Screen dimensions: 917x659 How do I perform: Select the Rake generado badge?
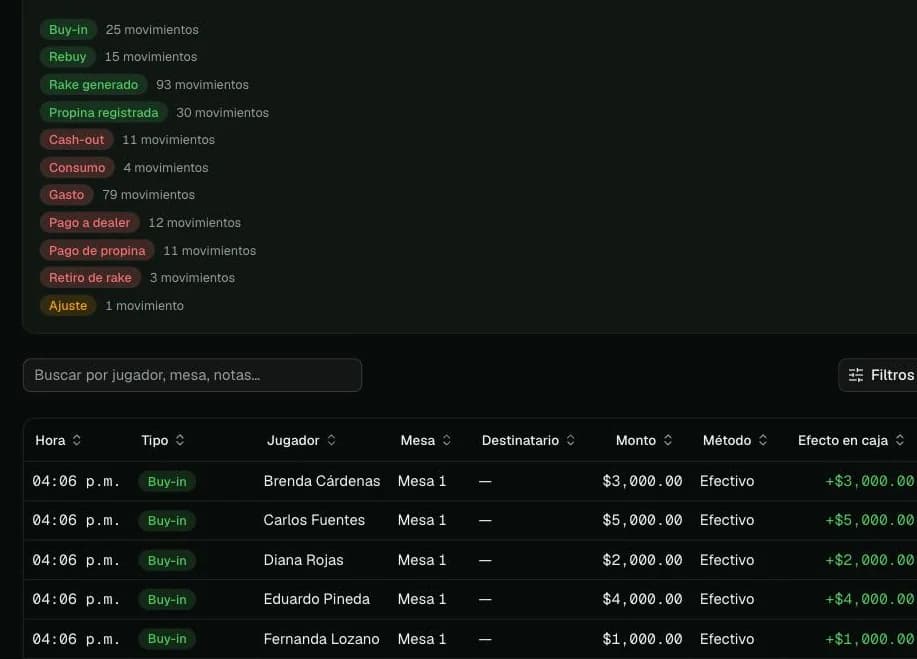(94, 85)
